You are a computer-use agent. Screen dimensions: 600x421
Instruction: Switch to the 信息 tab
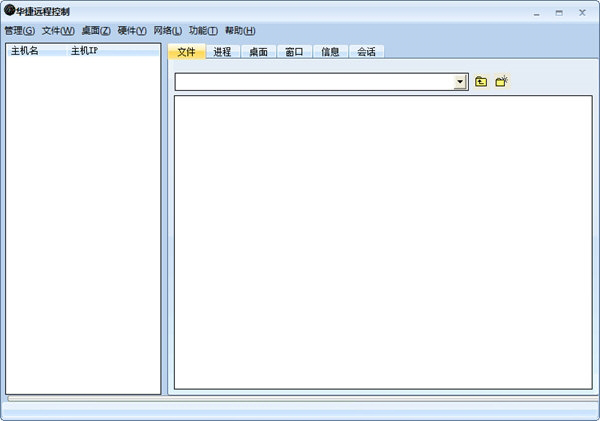[330, 52]
